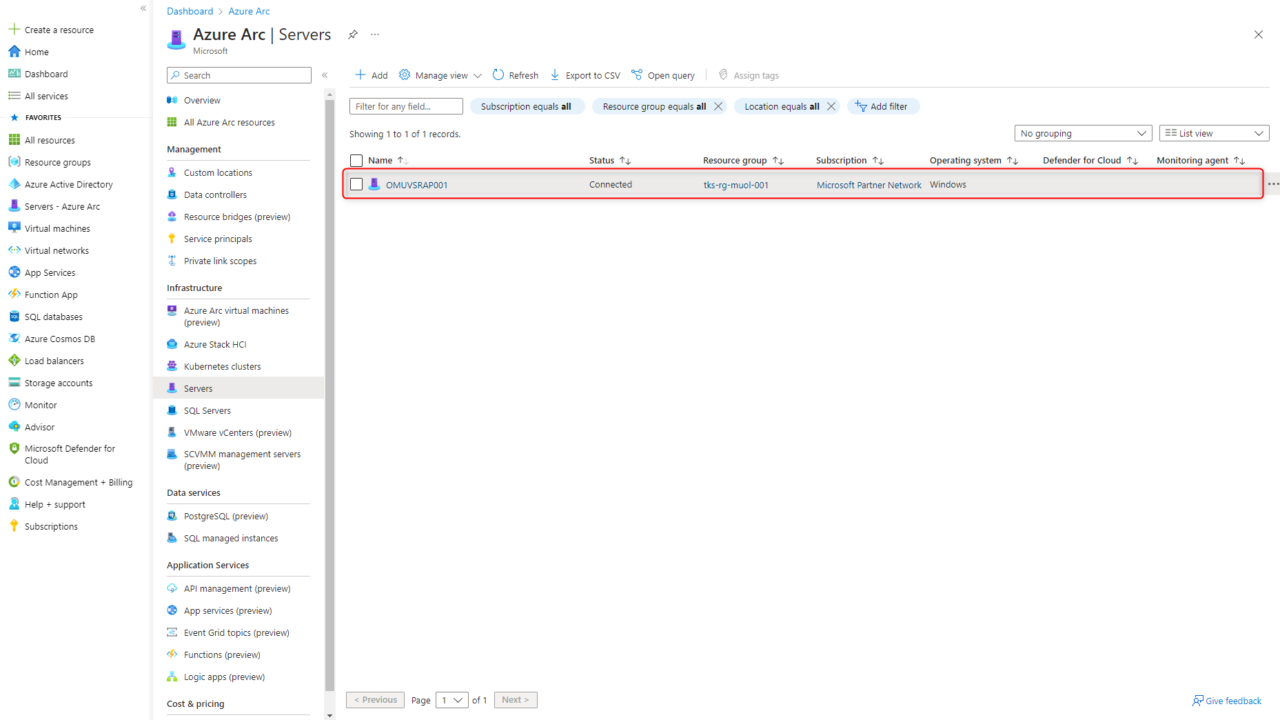Launch Microsoft Defender for Cloud

69,455
